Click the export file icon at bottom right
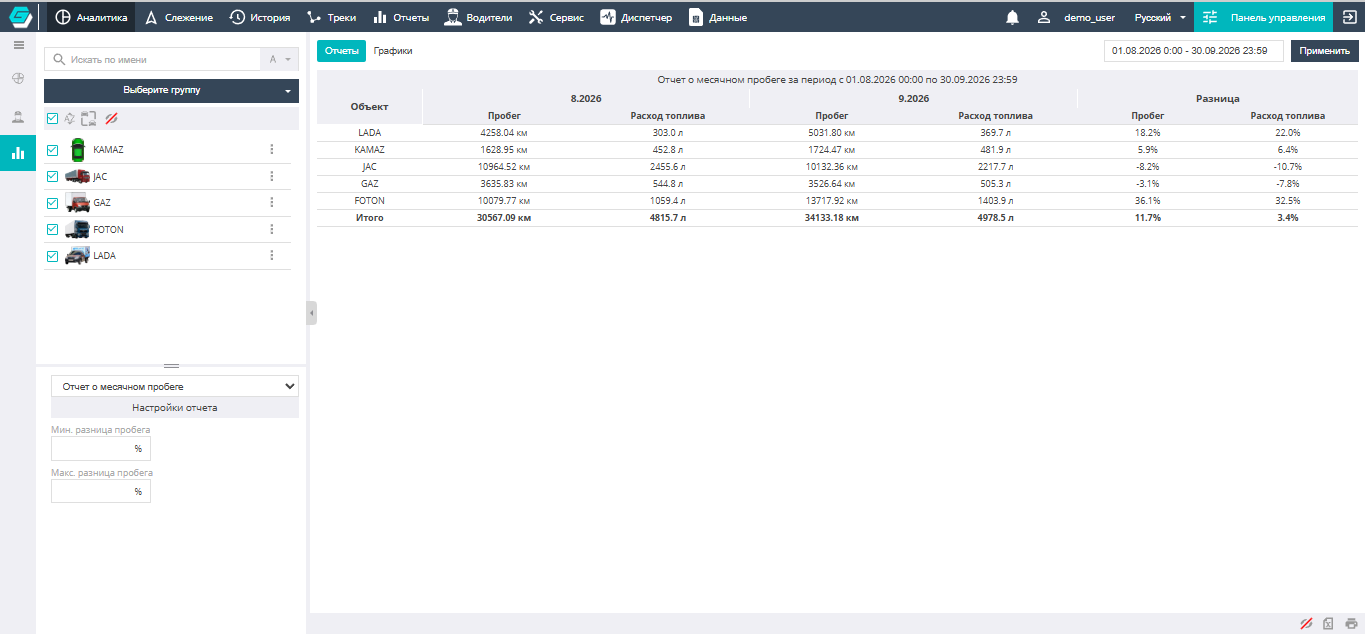Viewport: 1365px width, 634px height. click(x=1328, y=624)
